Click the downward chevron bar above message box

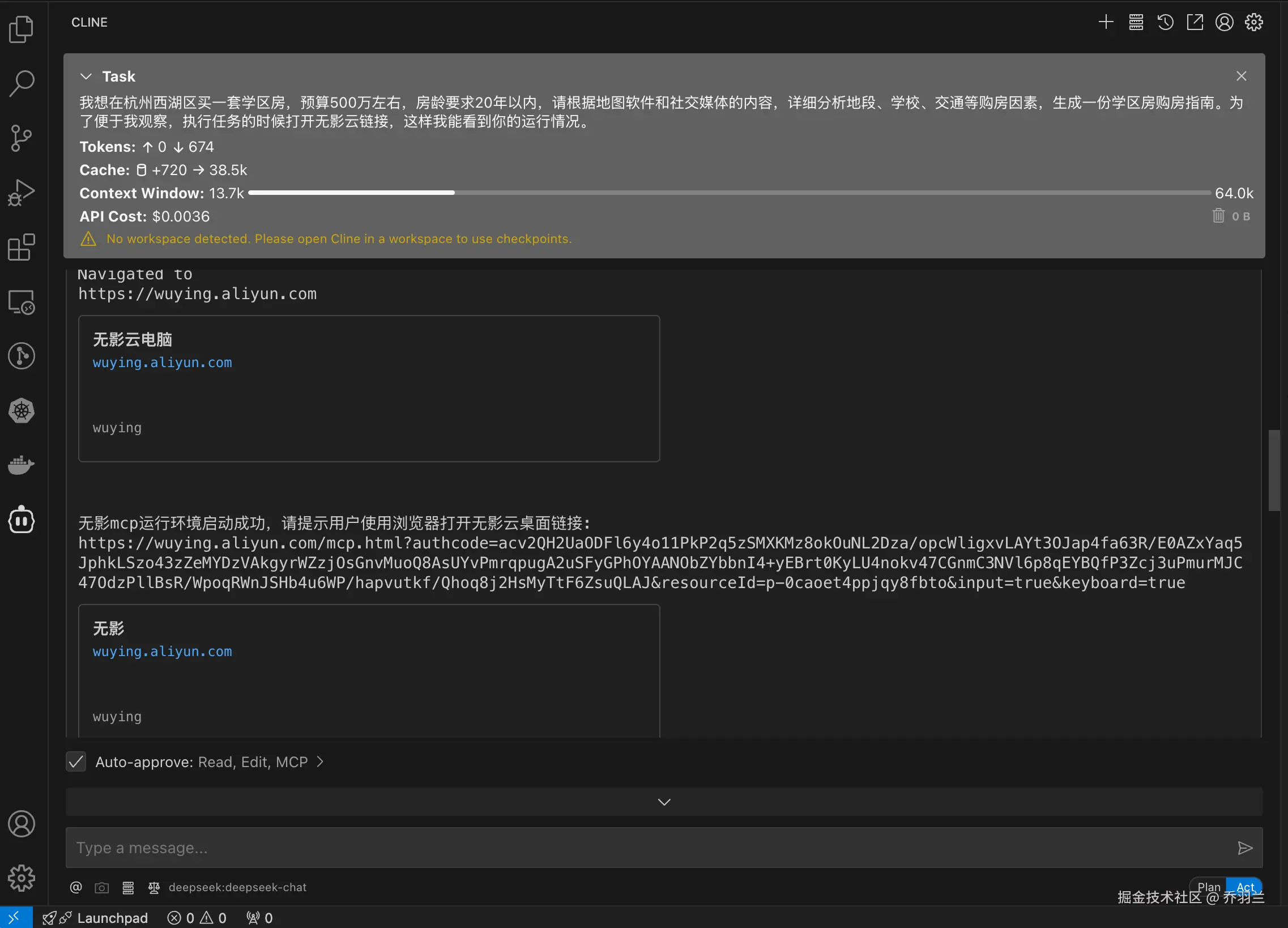[664, 801]
